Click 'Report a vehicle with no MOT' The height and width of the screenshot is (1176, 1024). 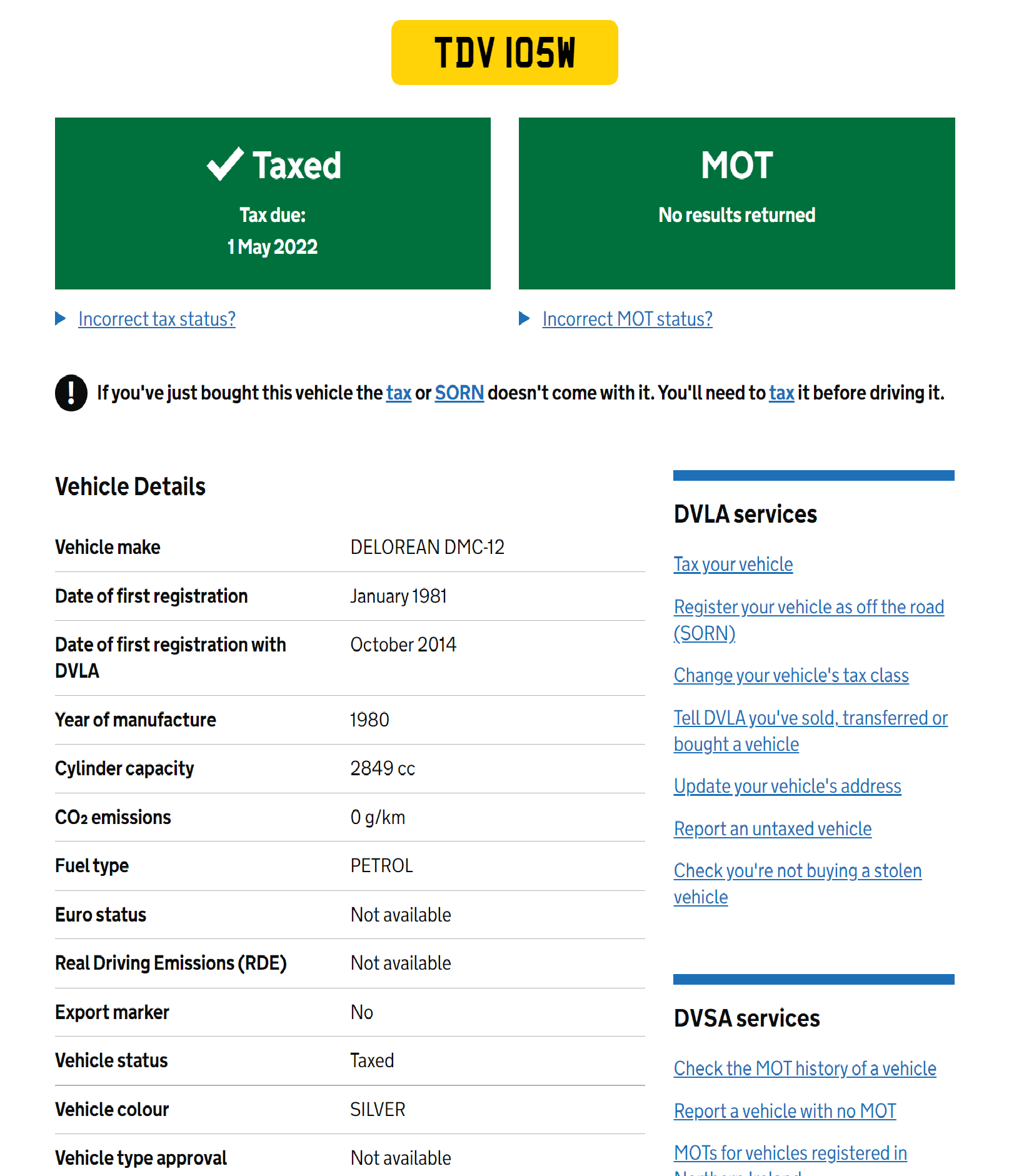pyautogui.click(x=785, y=1111)
